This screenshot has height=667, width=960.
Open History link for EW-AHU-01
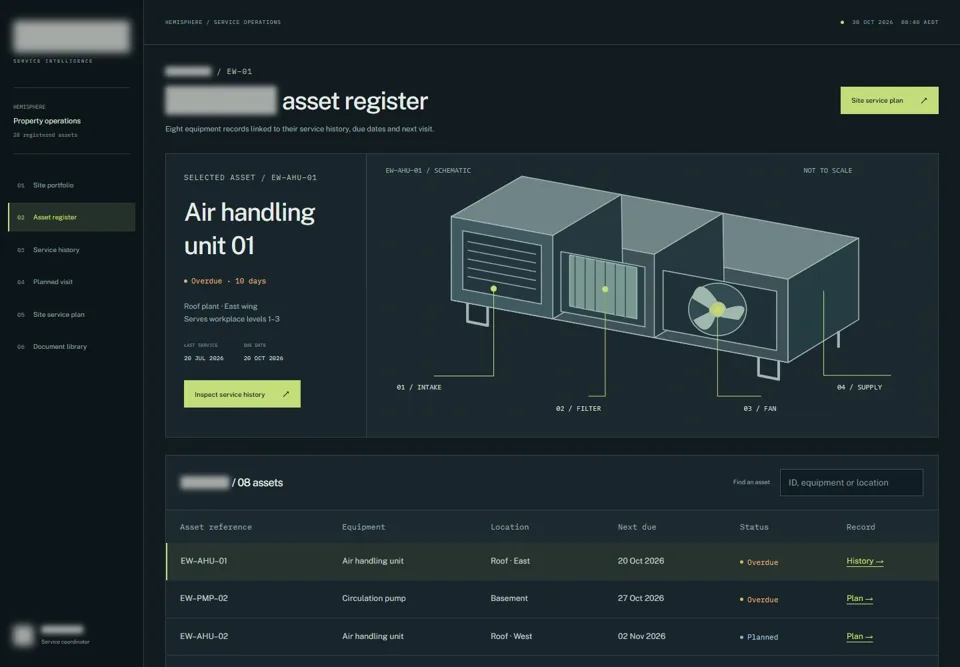click(x=864, y=561)
